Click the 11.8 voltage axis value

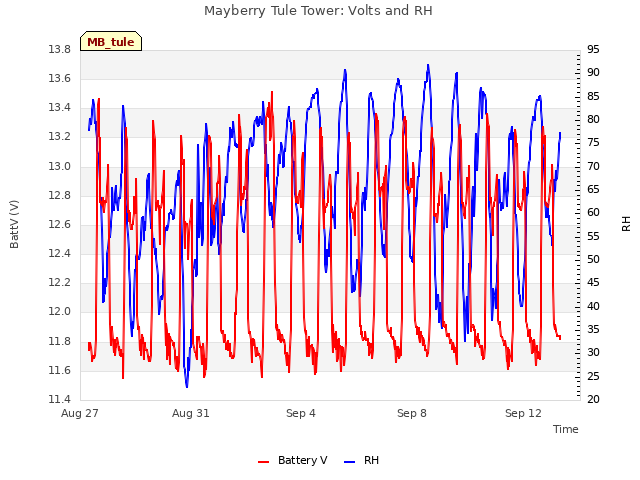[60, 341]
